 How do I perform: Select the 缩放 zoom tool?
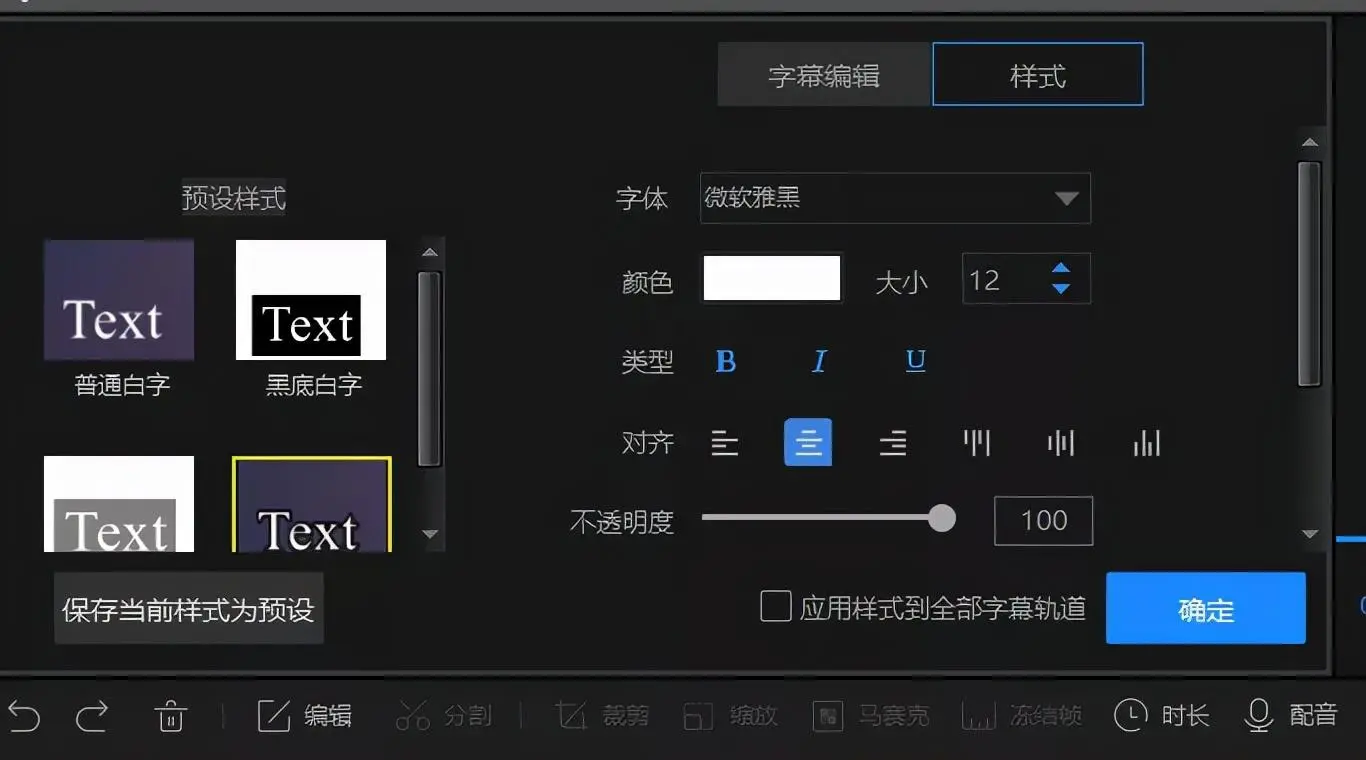click(x=730, y=716)
